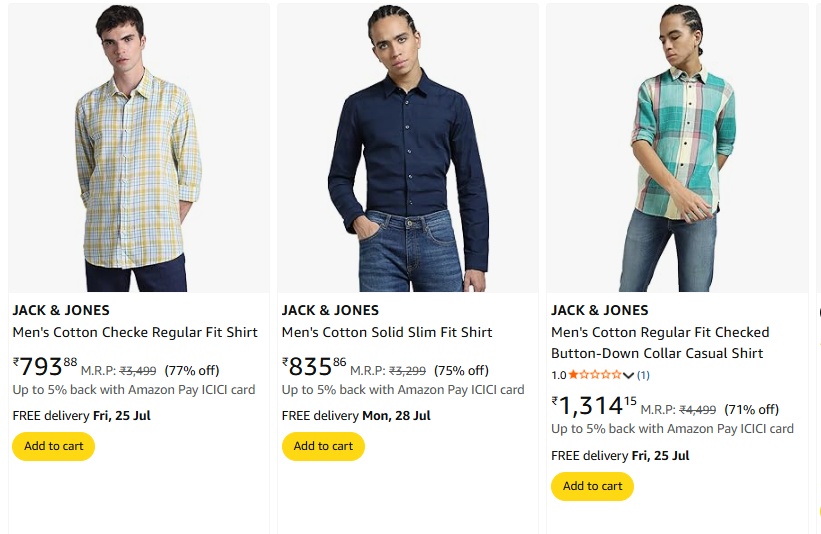Expand rating dropdown chevron beside stars
Image resolution: width=821 pixels, height=534 pixels.
pos(628,376)
